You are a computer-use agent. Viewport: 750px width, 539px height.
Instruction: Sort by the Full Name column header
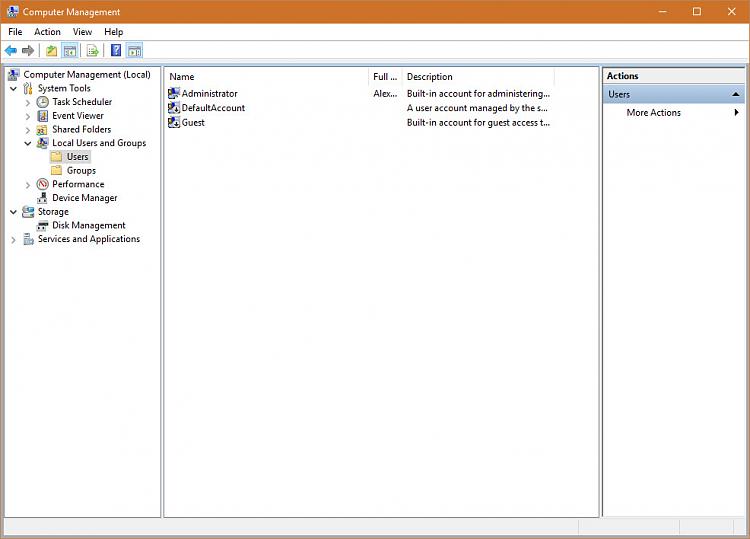click(x=385, y=77)
